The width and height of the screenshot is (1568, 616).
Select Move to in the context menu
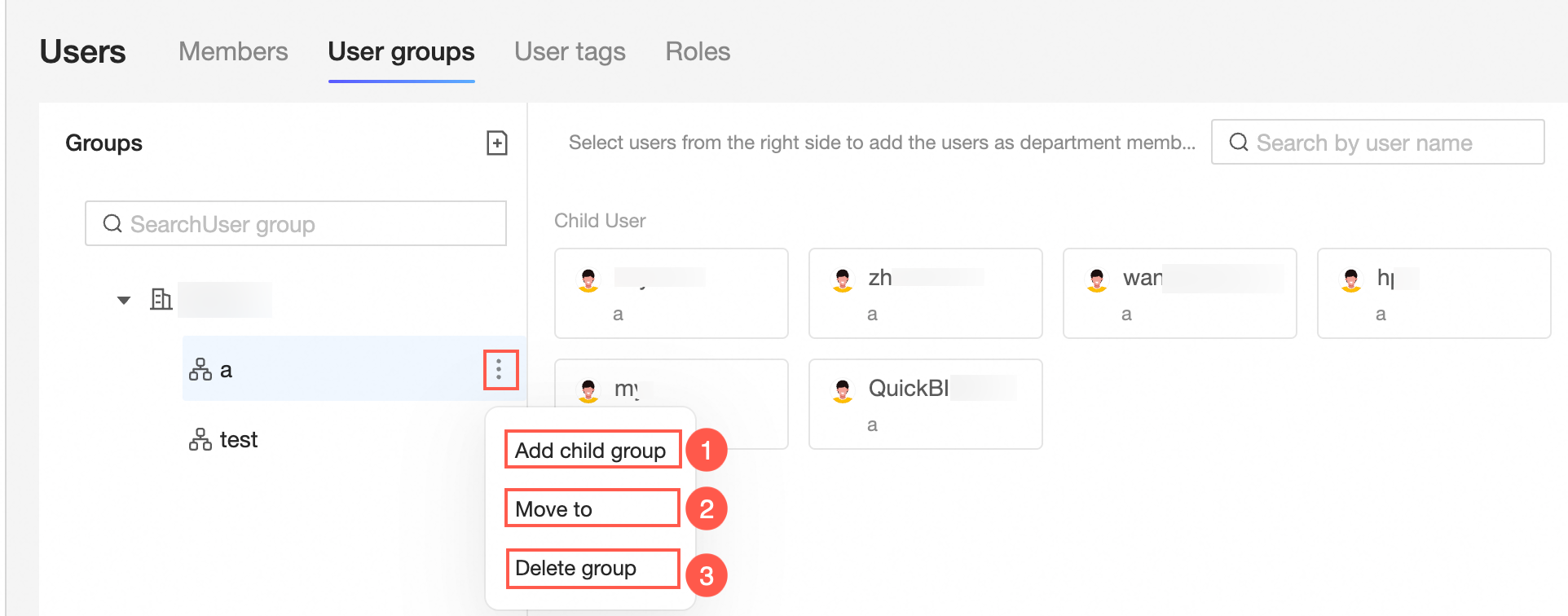click(554, 509)
